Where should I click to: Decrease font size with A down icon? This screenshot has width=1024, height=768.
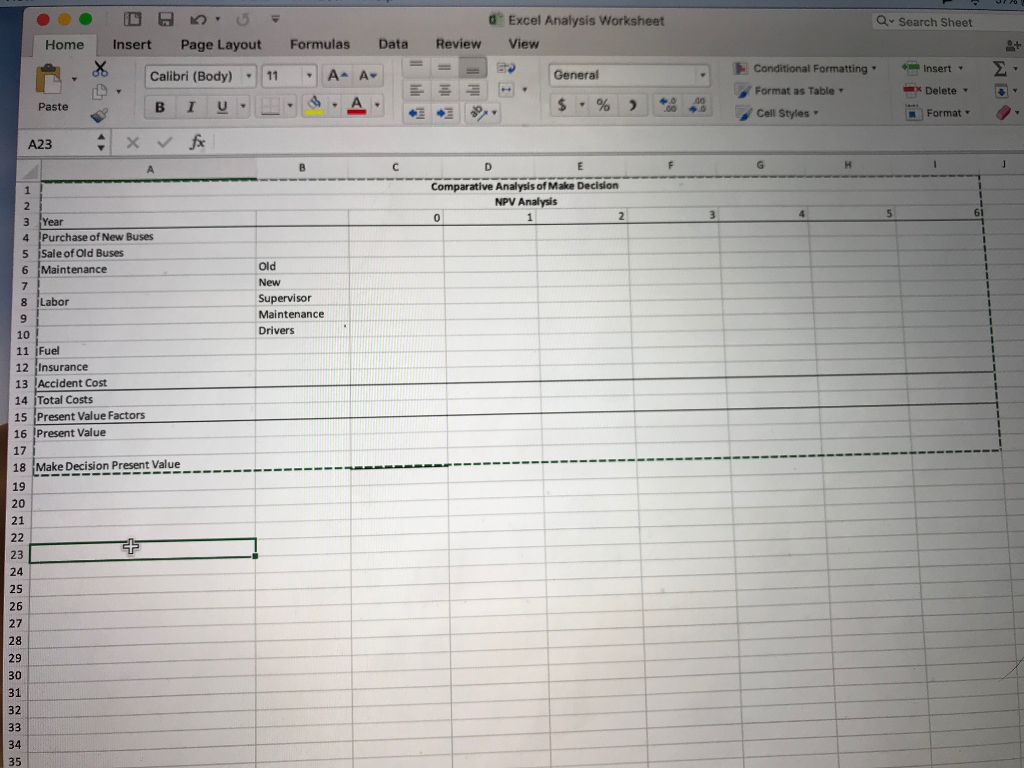point(368,76)
